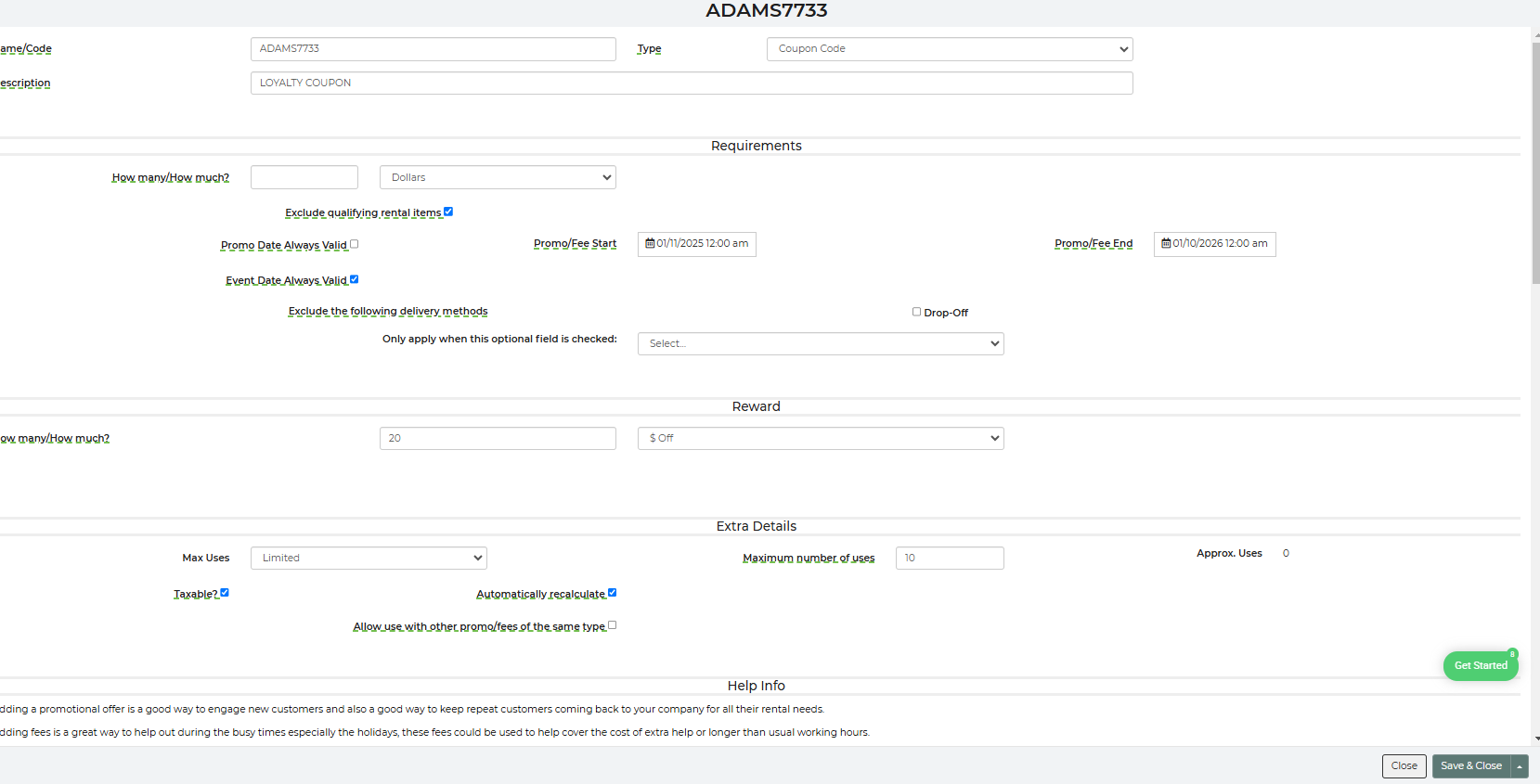Click the Promo/Fee Start label

(x=575, y=244)
